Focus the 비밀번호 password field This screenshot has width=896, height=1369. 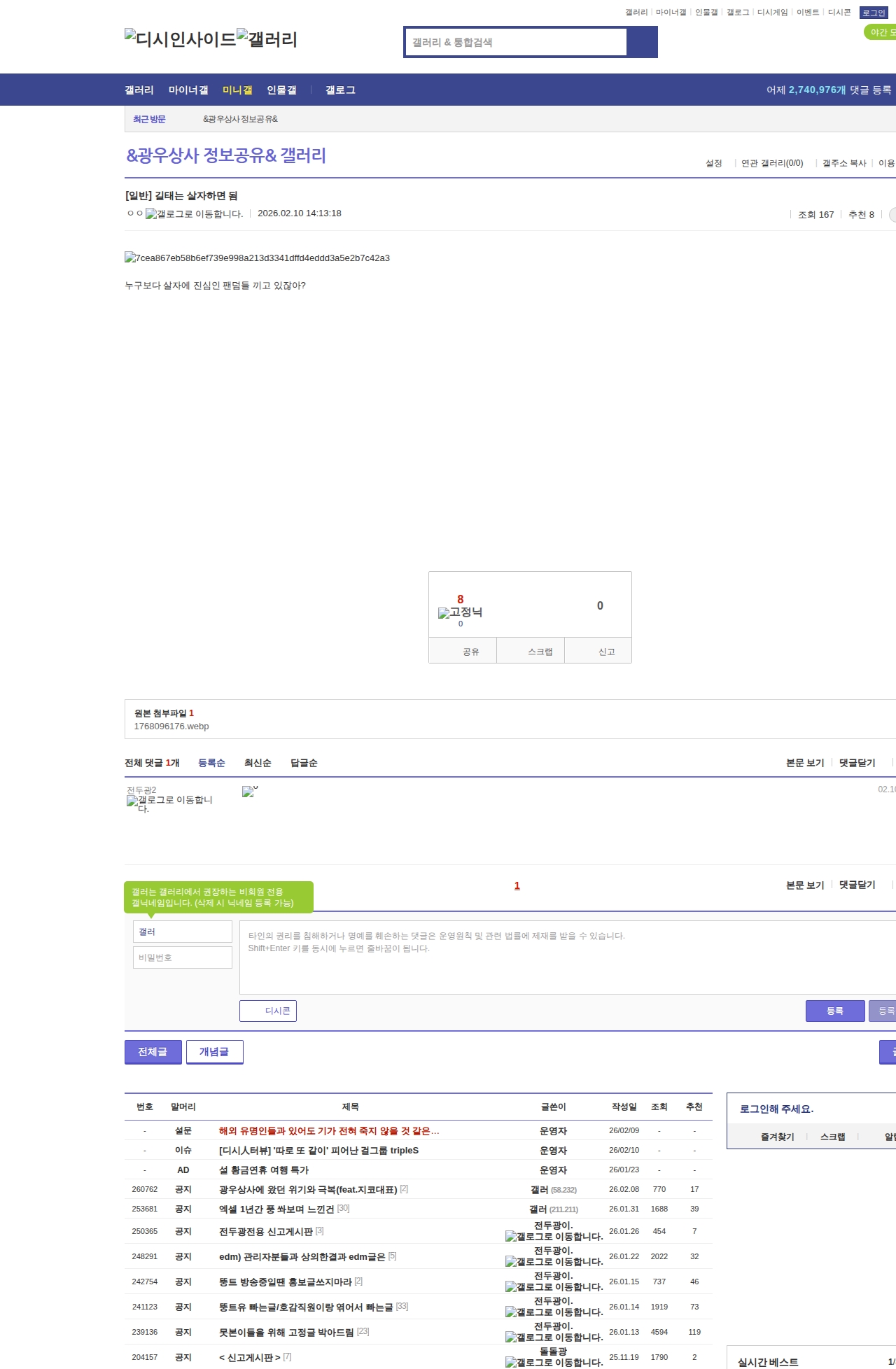click(x=182, y=957)
